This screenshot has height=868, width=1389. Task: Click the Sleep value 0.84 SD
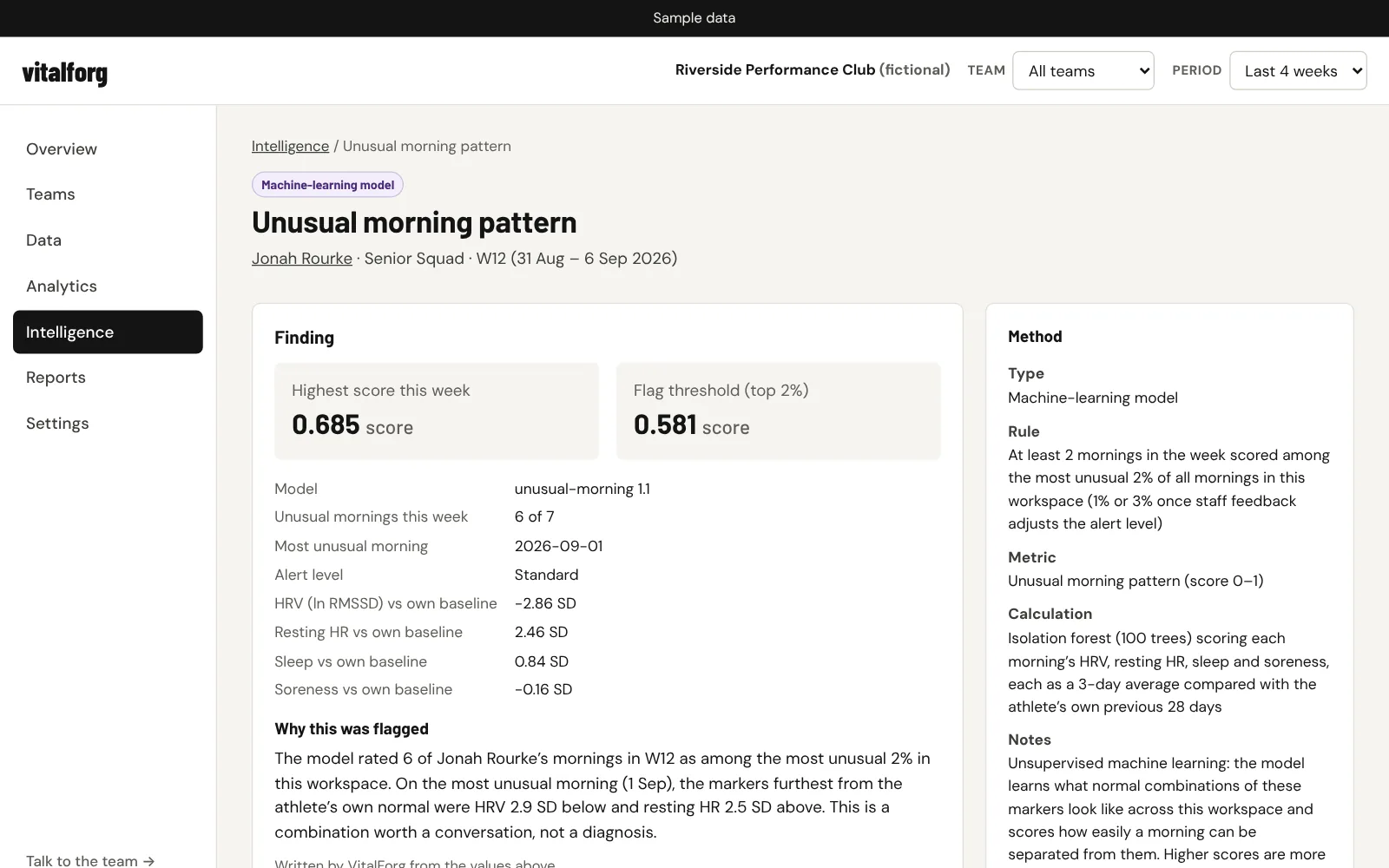click(x=541, y=661)
